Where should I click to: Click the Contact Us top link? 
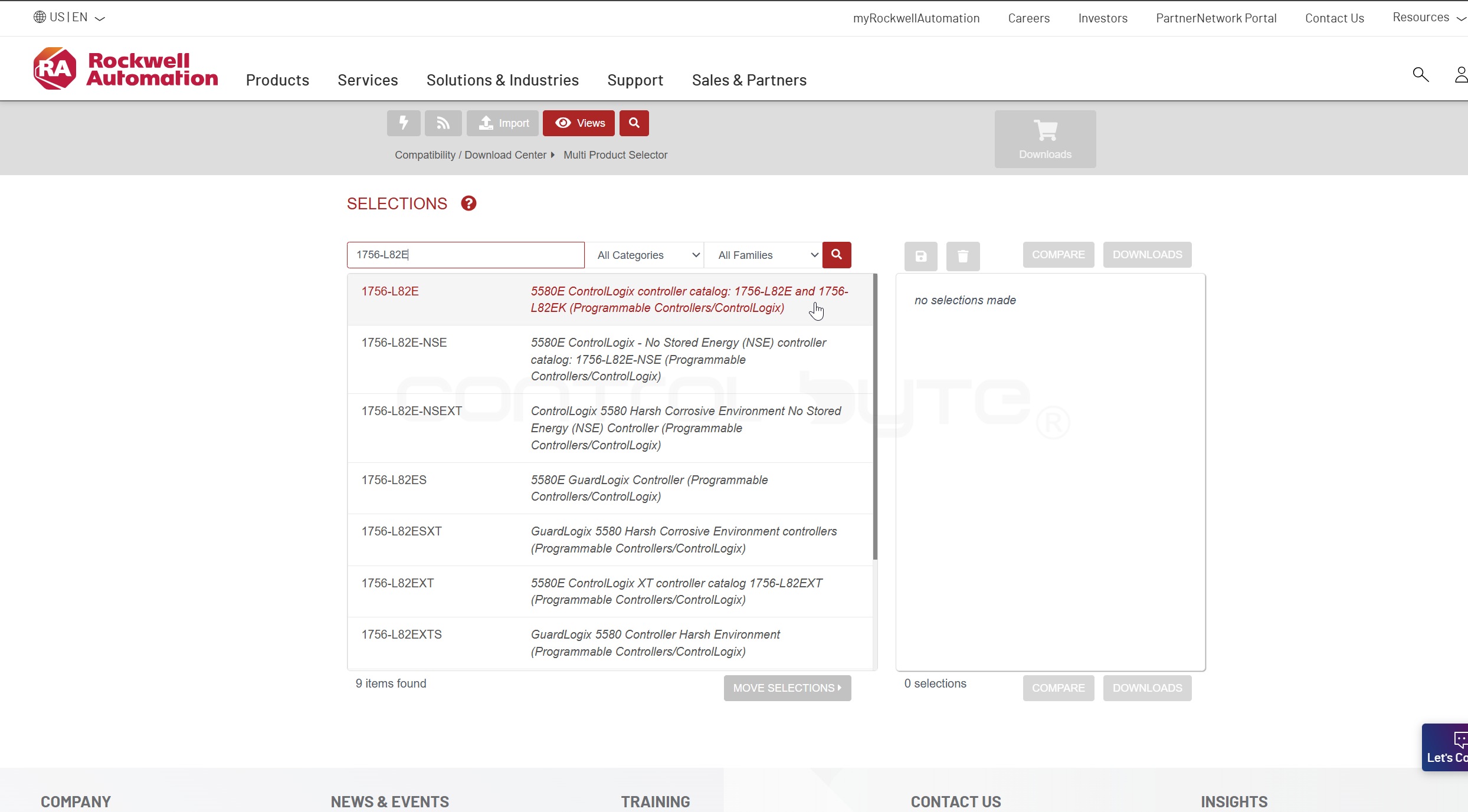(x=1335, y=18)
